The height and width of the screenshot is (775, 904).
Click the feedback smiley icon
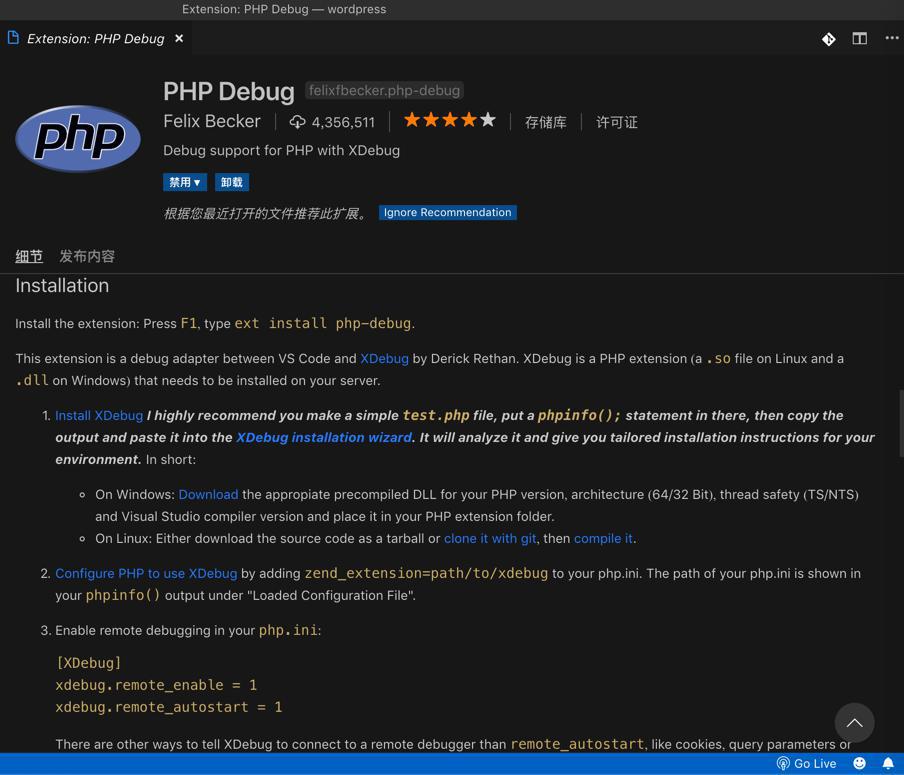tap(860, 763)
